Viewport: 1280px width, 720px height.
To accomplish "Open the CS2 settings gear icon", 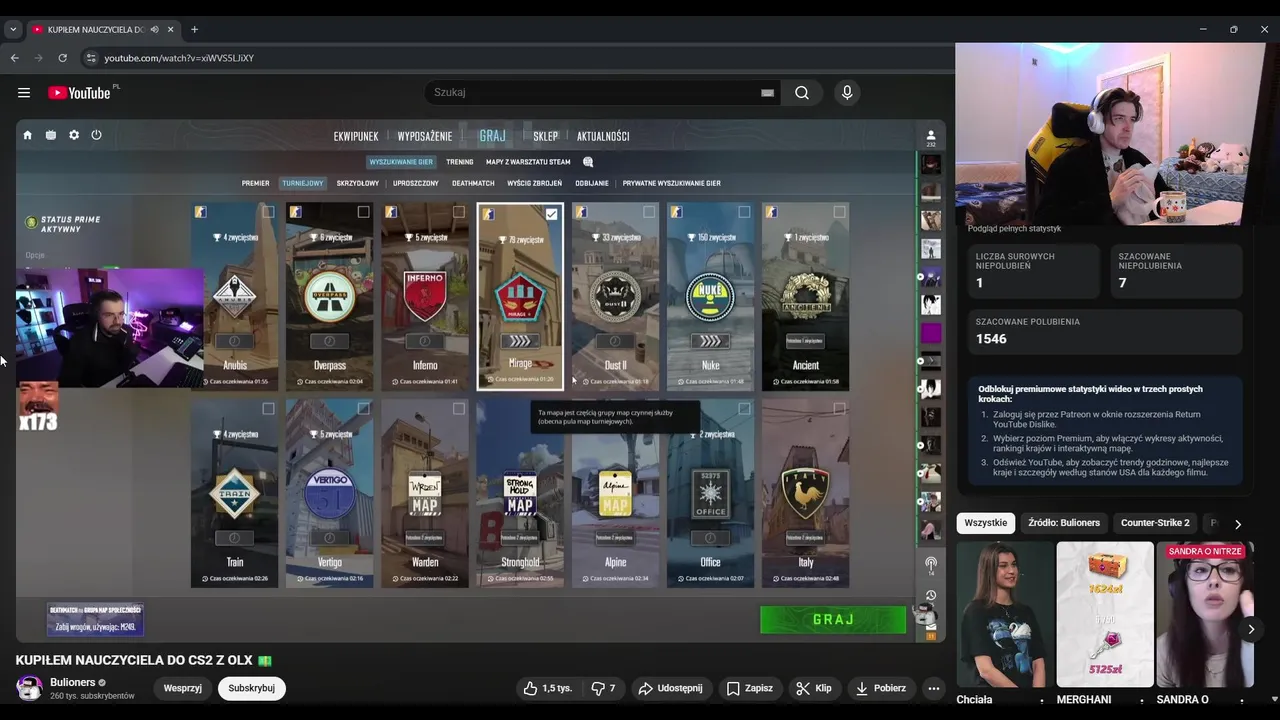I will [x=74, y=135].
